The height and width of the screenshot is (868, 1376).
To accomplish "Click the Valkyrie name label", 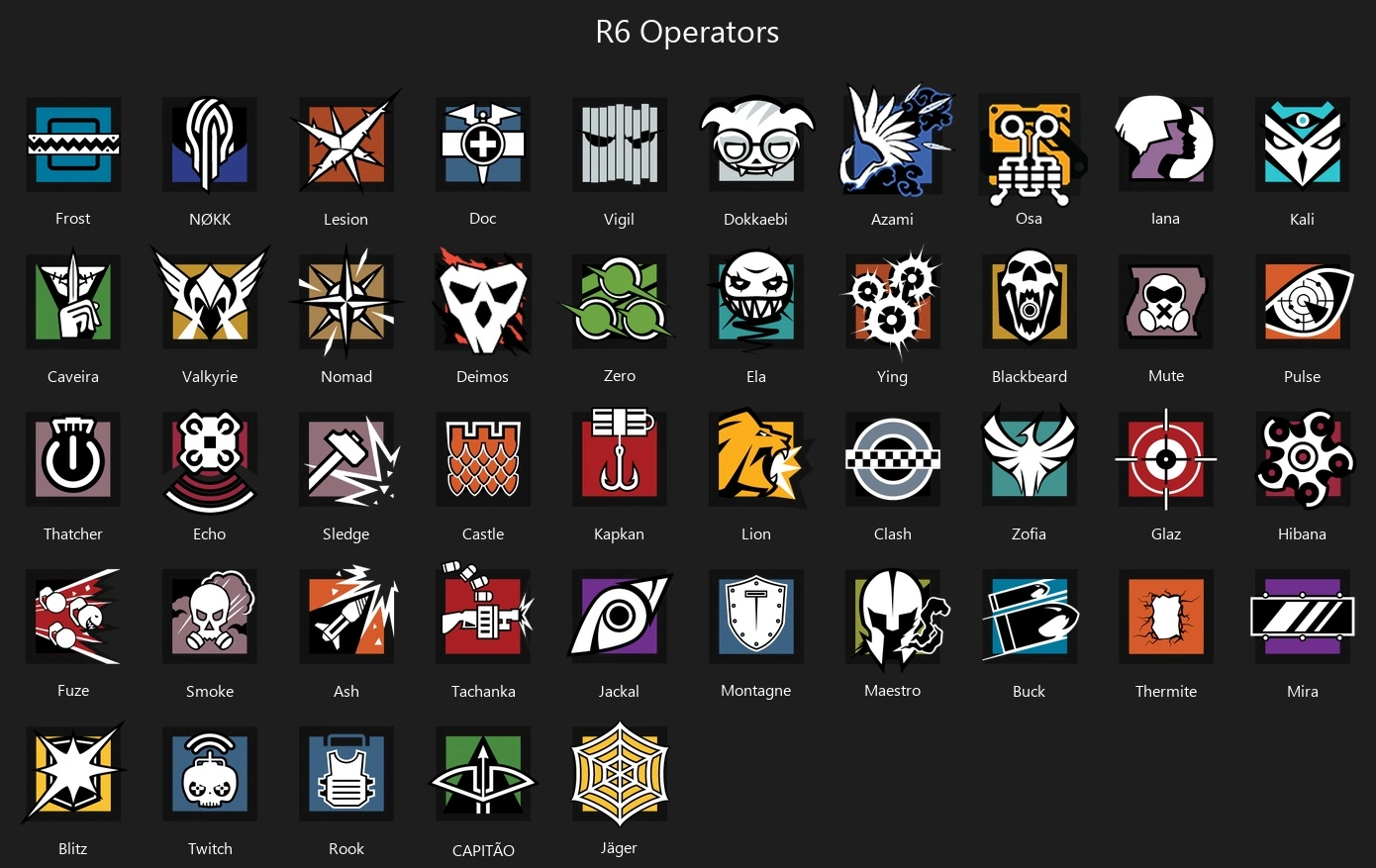I will pyautogui.click(x=210, y=376).
